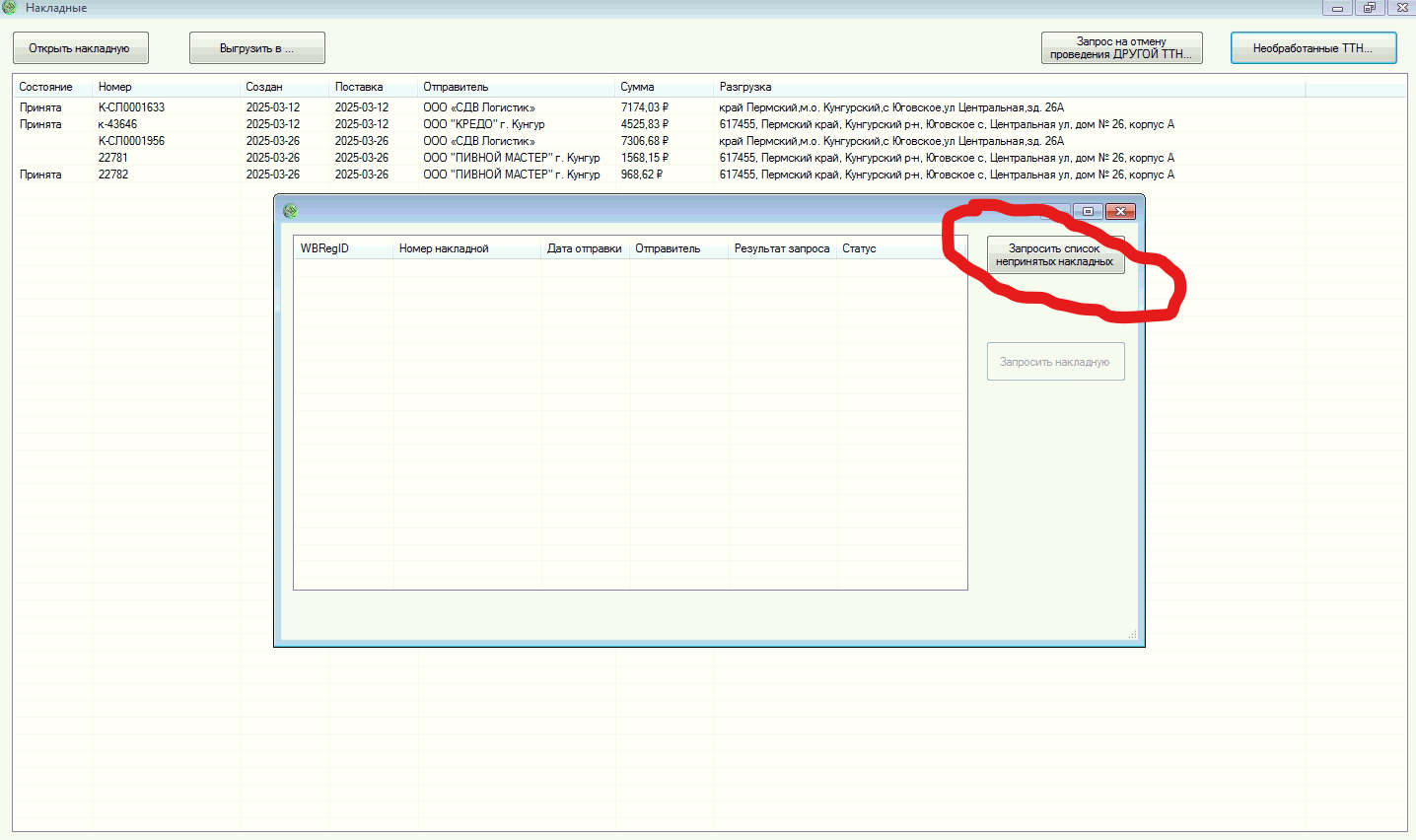Click the 'Выгрузить в ...' button
Image resolution: width=1416 pixels, height=840 pixels.
(x=257, y=48)
